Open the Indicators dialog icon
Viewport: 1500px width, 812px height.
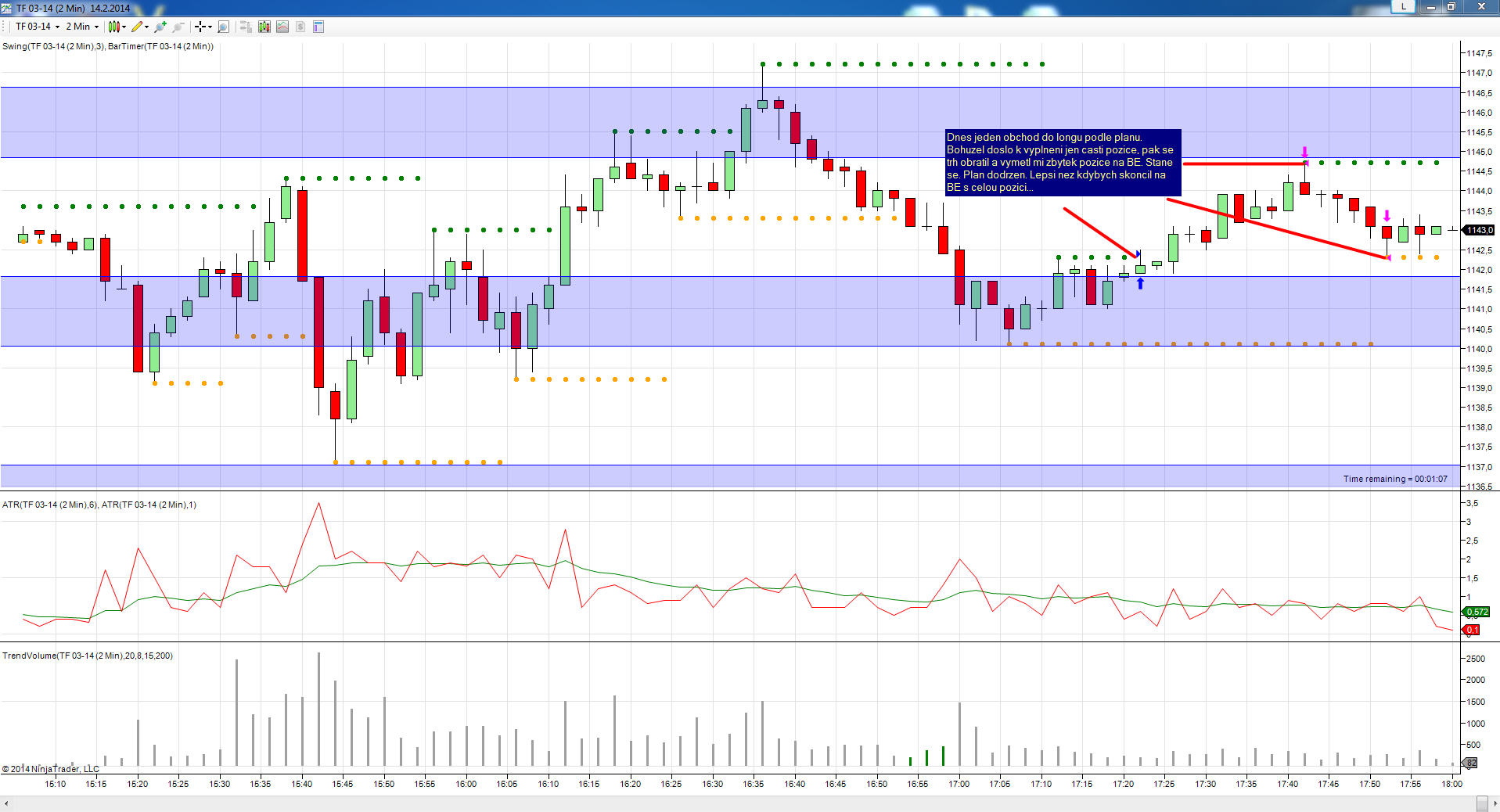(x=282, y=27)
